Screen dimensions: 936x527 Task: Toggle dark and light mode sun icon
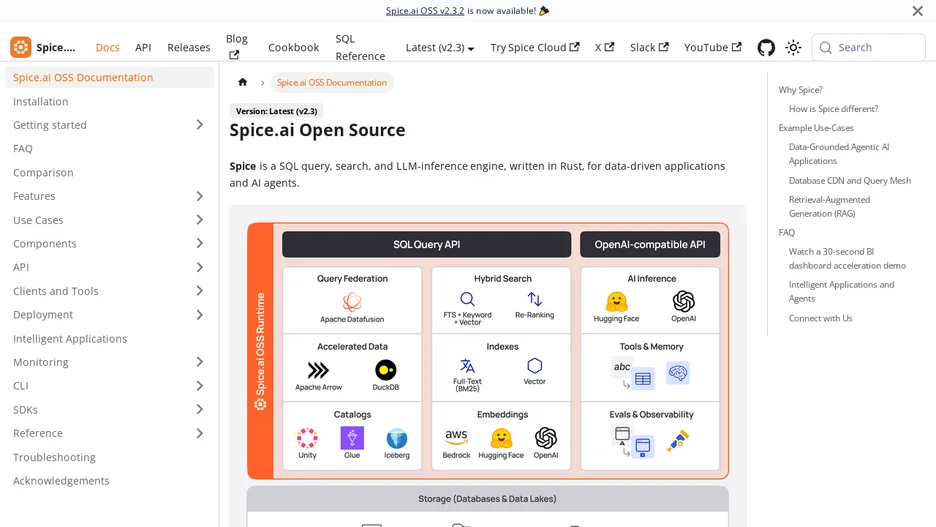[793, 48]
